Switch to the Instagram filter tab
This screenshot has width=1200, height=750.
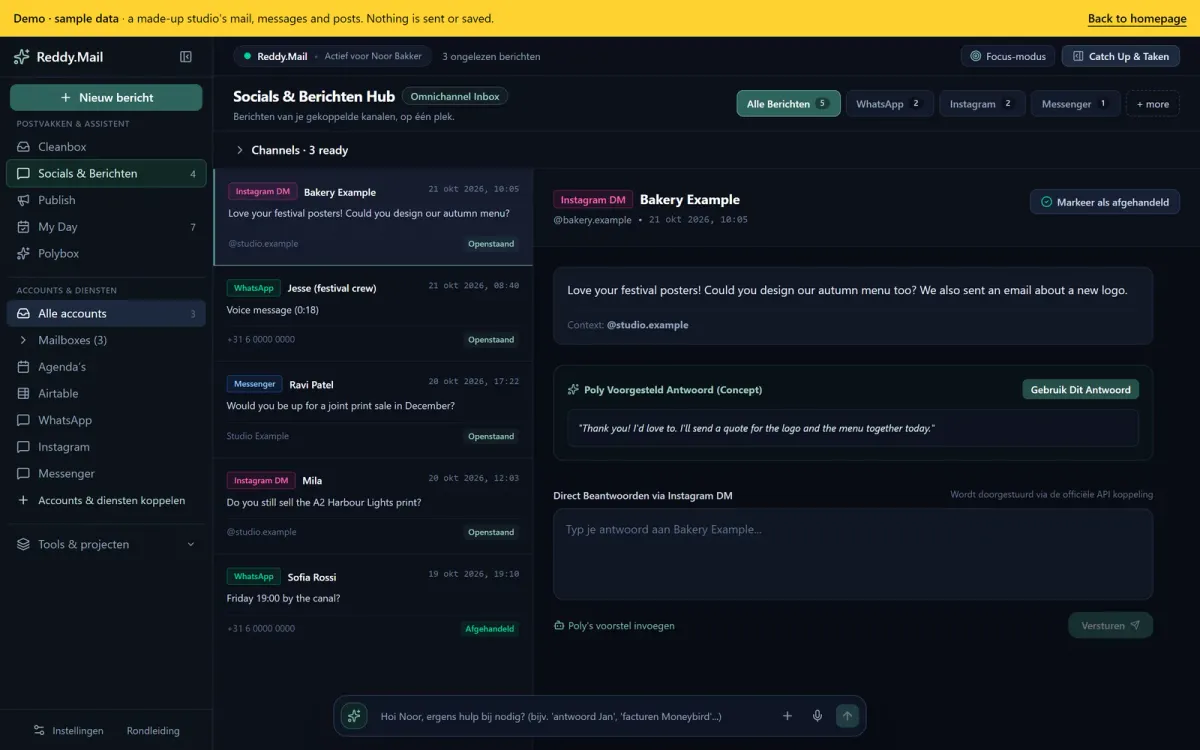[982, 104]
